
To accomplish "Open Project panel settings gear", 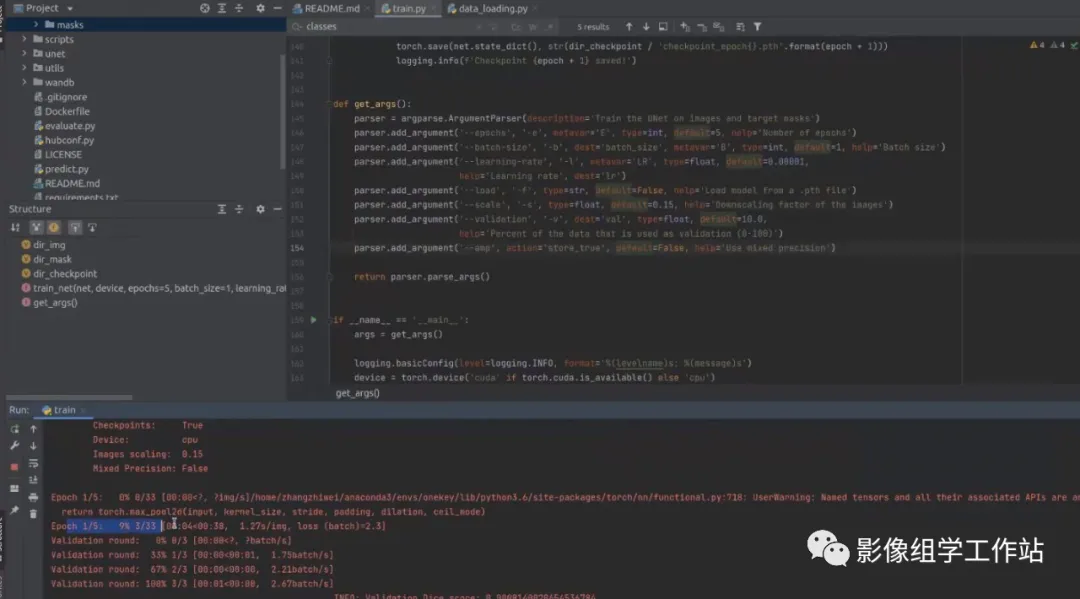I will tap(260, 8).
